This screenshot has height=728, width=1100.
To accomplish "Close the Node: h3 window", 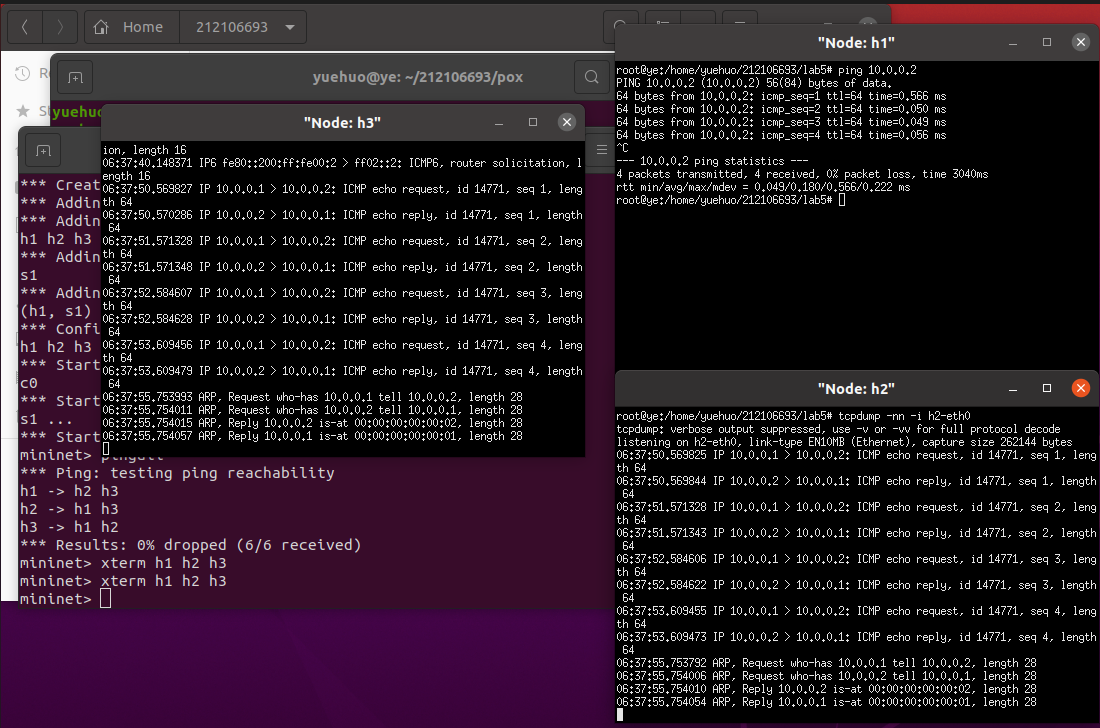I will pos(567,122).
